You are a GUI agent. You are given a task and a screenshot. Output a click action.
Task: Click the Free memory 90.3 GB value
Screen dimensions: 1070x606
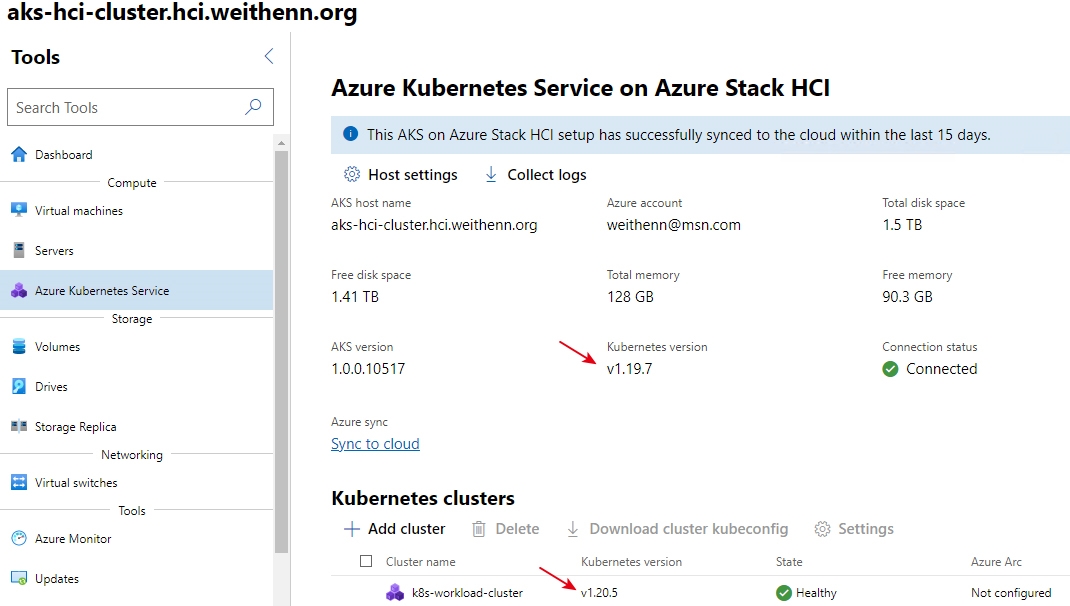(907, 297)
